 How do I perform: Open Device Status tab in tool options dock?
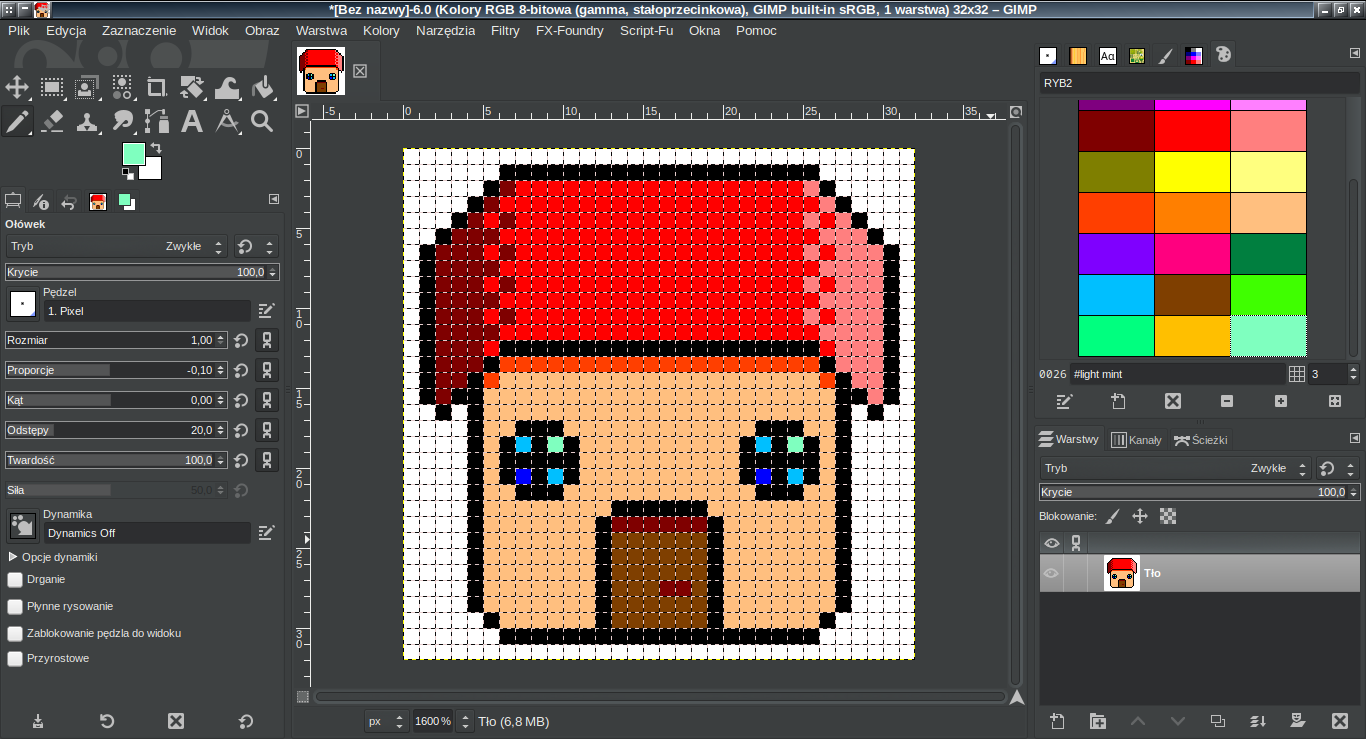tap(41, 201)
